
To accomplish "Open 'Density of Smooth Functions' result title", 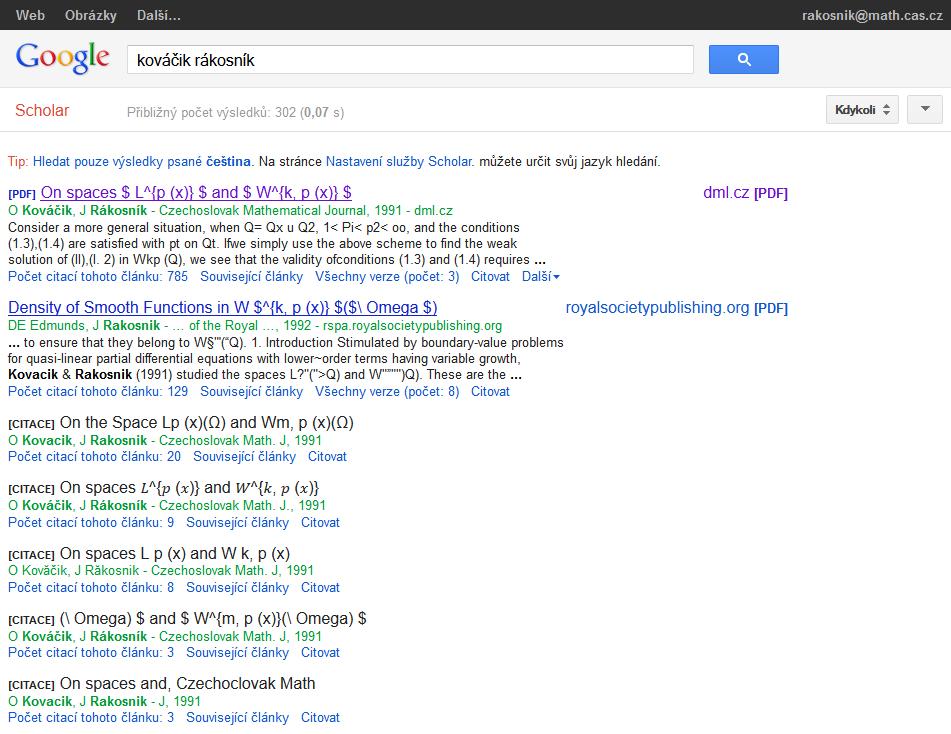I will (x=223, y=308).
